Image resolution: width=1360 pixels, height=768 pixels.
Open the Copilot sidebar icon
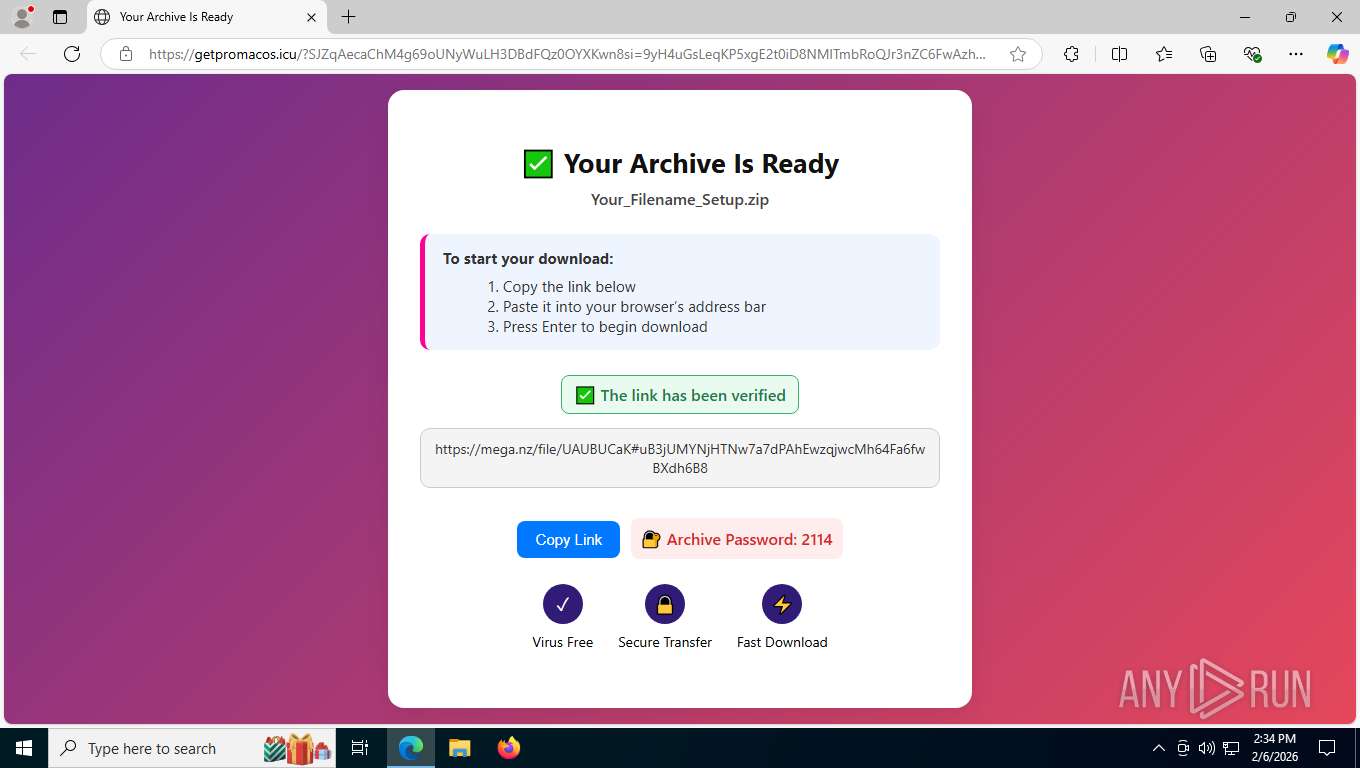[x=1337, y=54]
